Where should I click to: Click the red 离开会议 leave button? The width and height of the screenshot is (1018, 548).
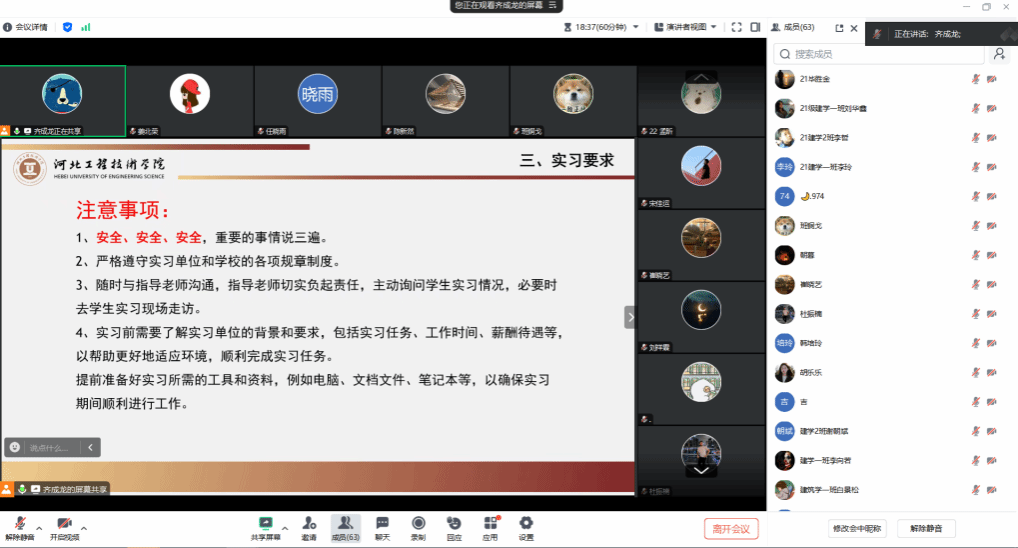pyautogui.click(x=731, y=528)
